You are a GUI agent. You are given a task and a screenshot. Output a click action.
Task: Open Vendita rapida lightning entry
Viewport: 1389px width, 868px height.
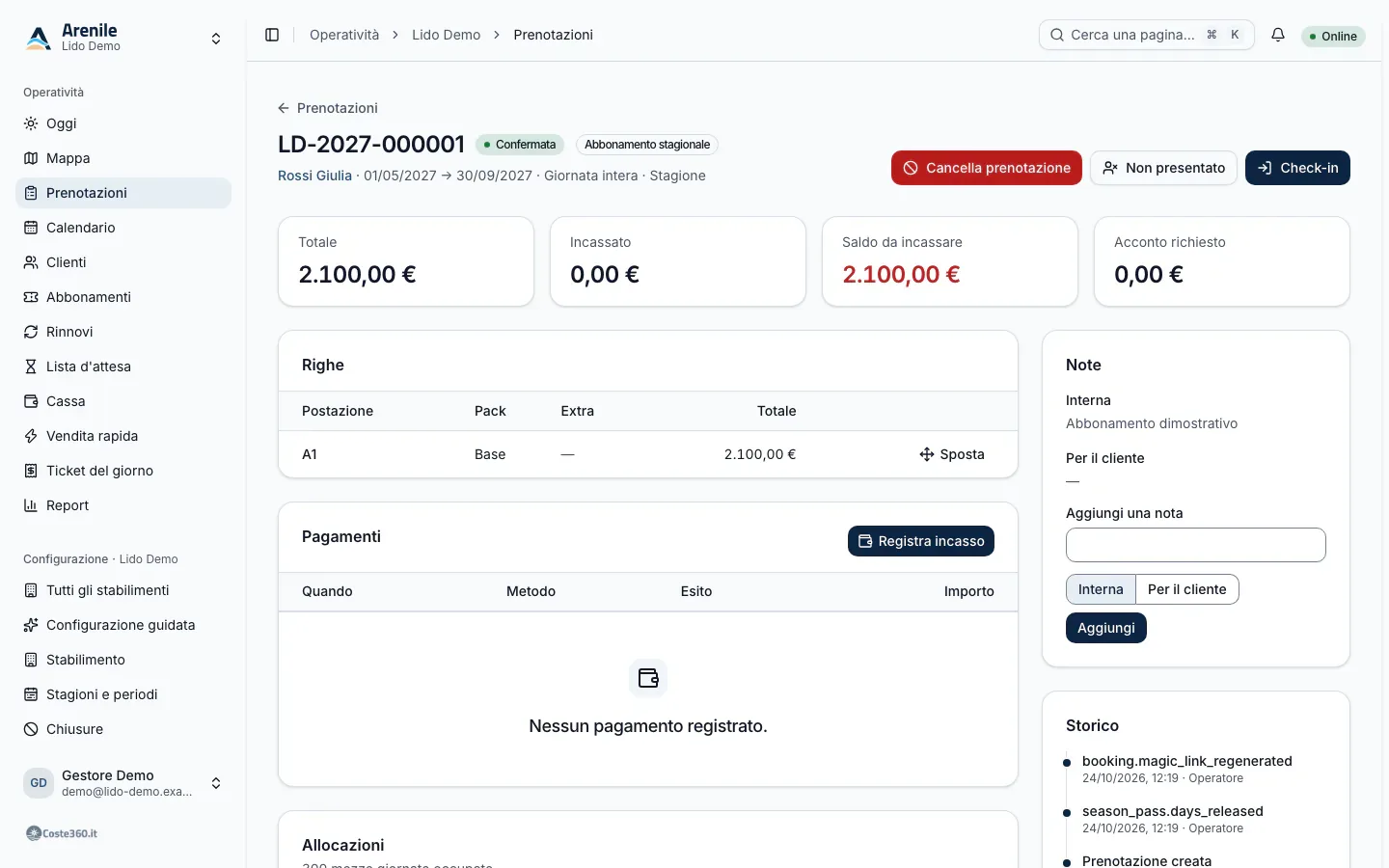coord(123,436)
